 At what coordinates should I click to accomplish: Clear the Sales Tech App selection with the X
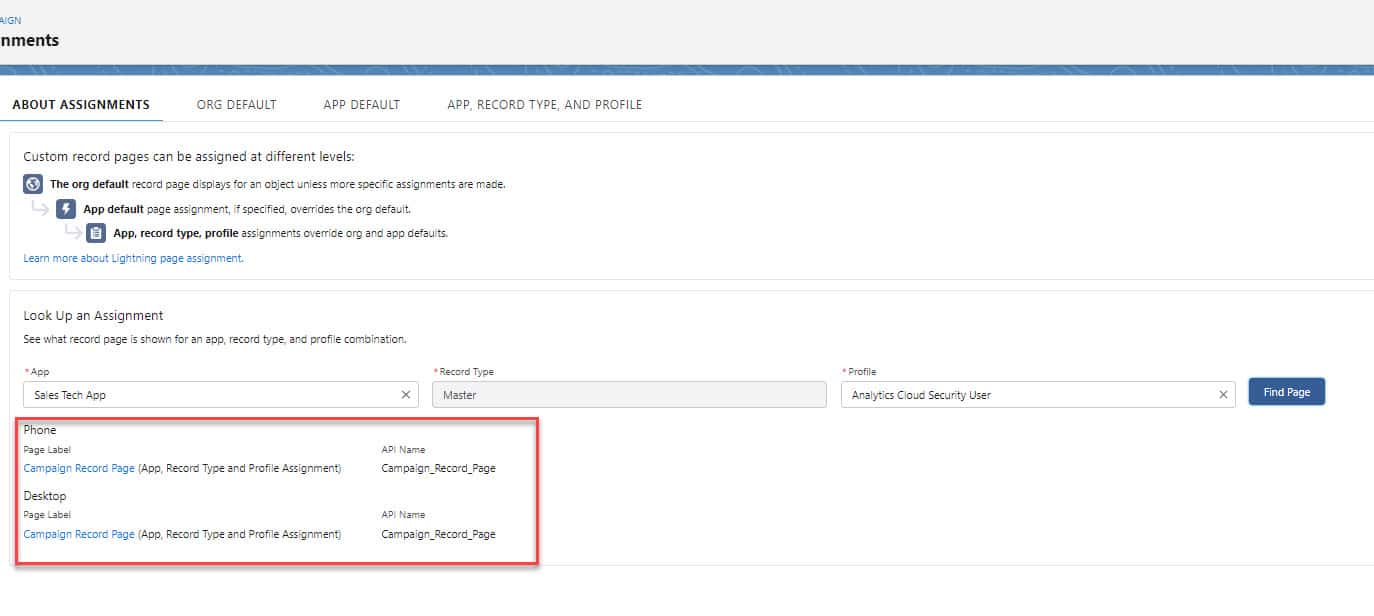405,394
